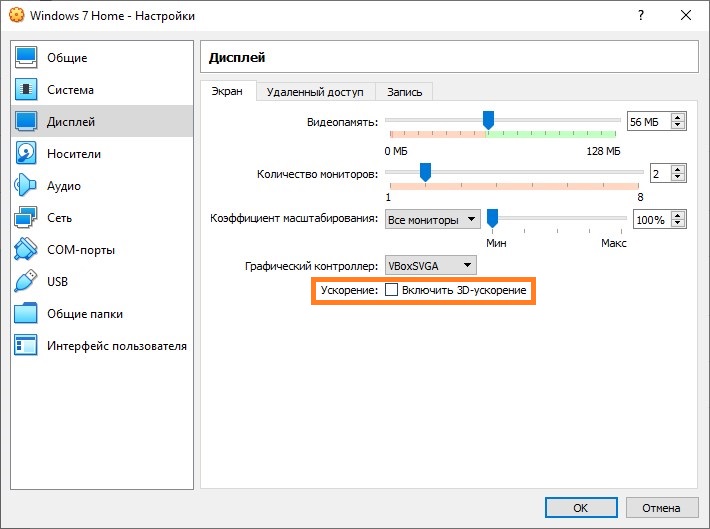Click the Общие category icon
The image size is (710, 529).
pos(27,58)
